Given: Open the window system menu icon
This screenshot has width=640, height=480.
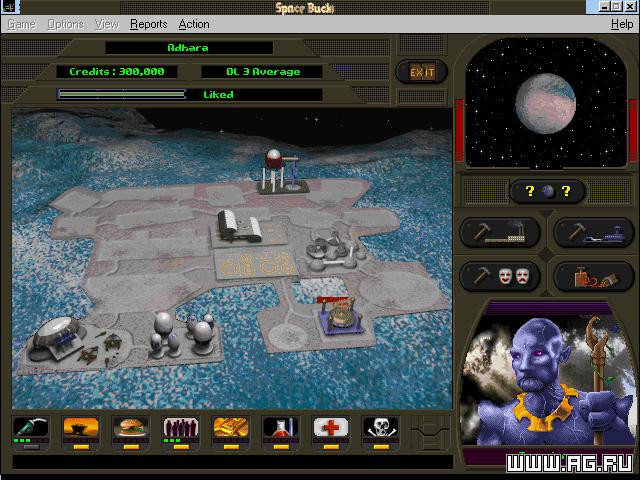Looking at the screenshot, I should click(9, 7).
